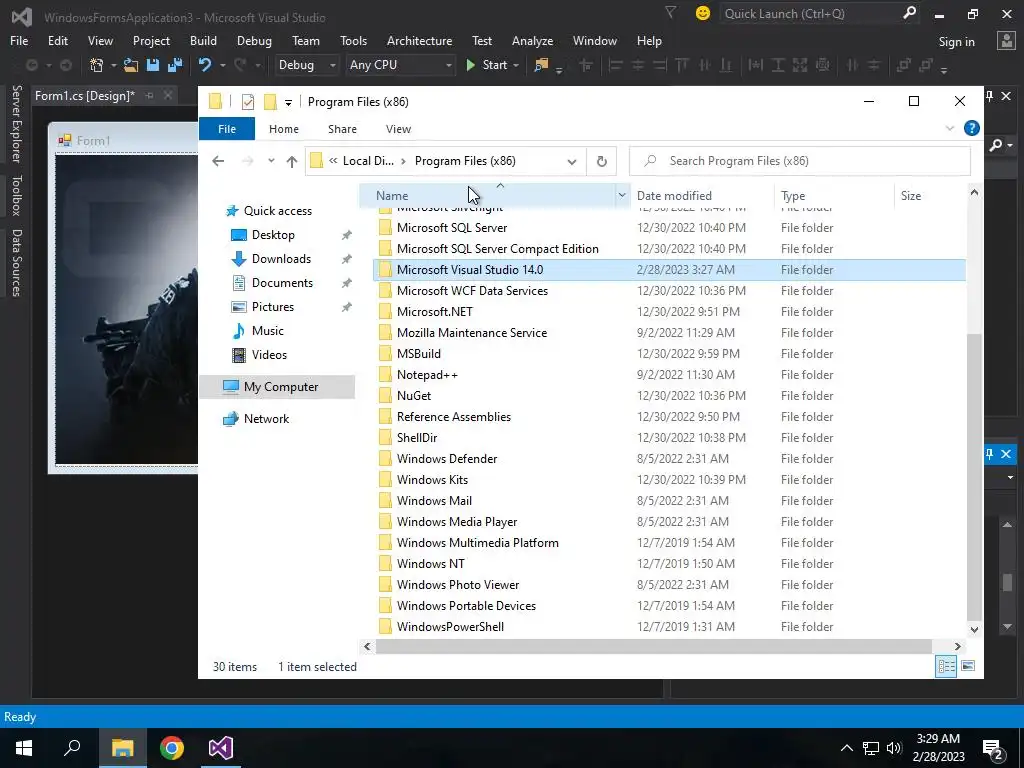
Task: Open the Architecture menu
Action: tap(419, 40)
